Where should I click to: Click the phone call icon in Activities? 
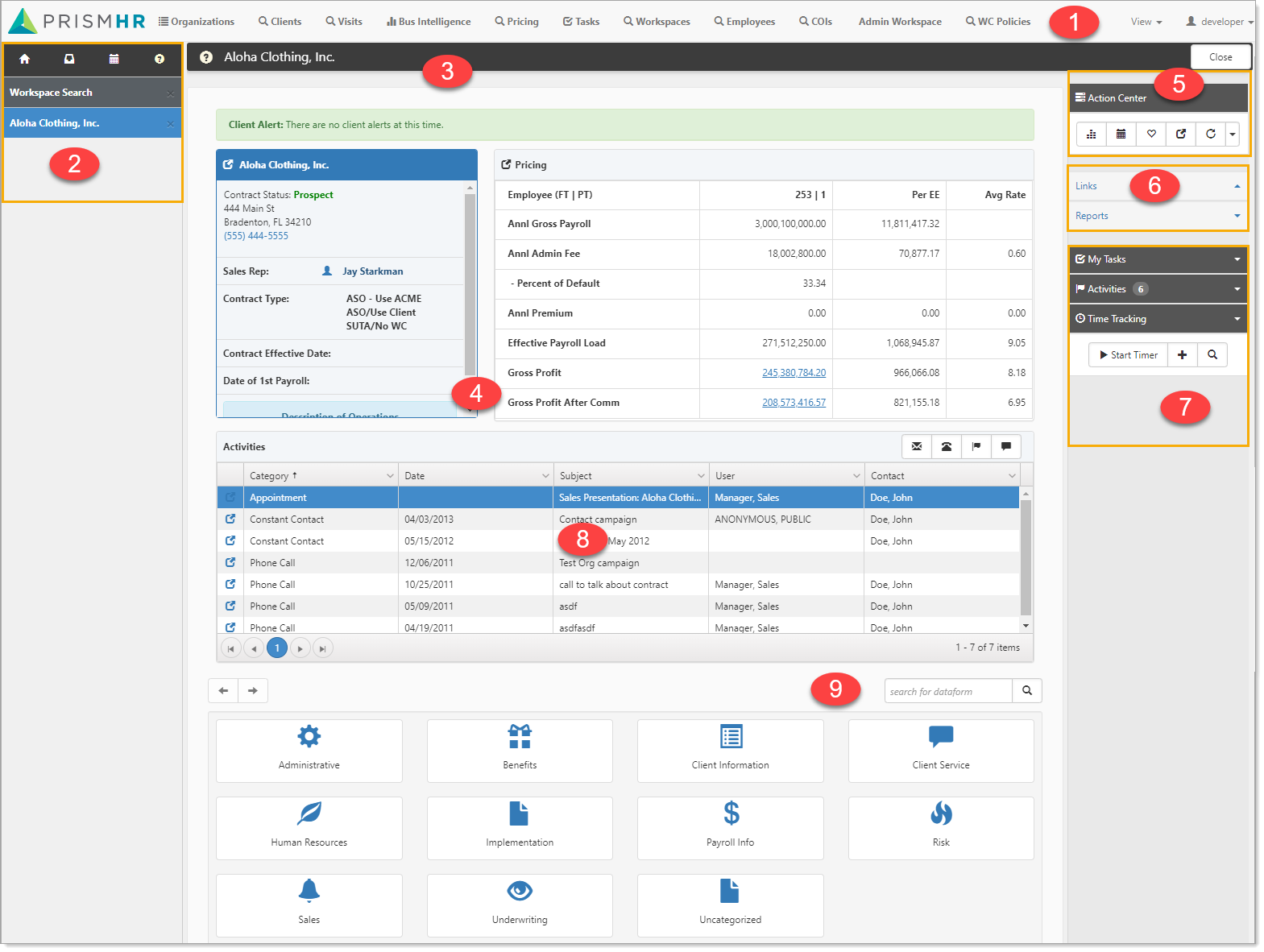pos(947,446)
